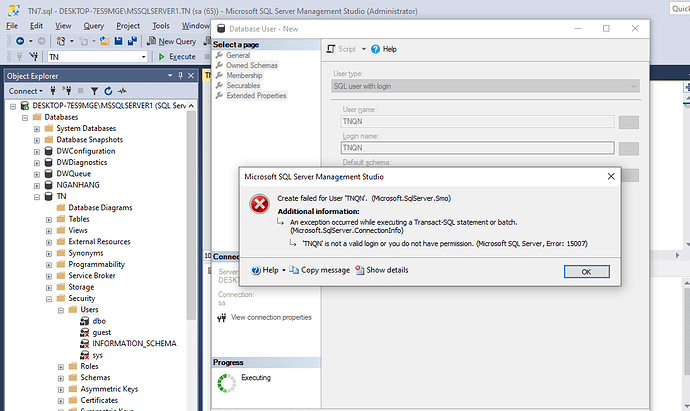The image size is (690, 411).
Task: Click OK in the error dialog
Action: 587,272
